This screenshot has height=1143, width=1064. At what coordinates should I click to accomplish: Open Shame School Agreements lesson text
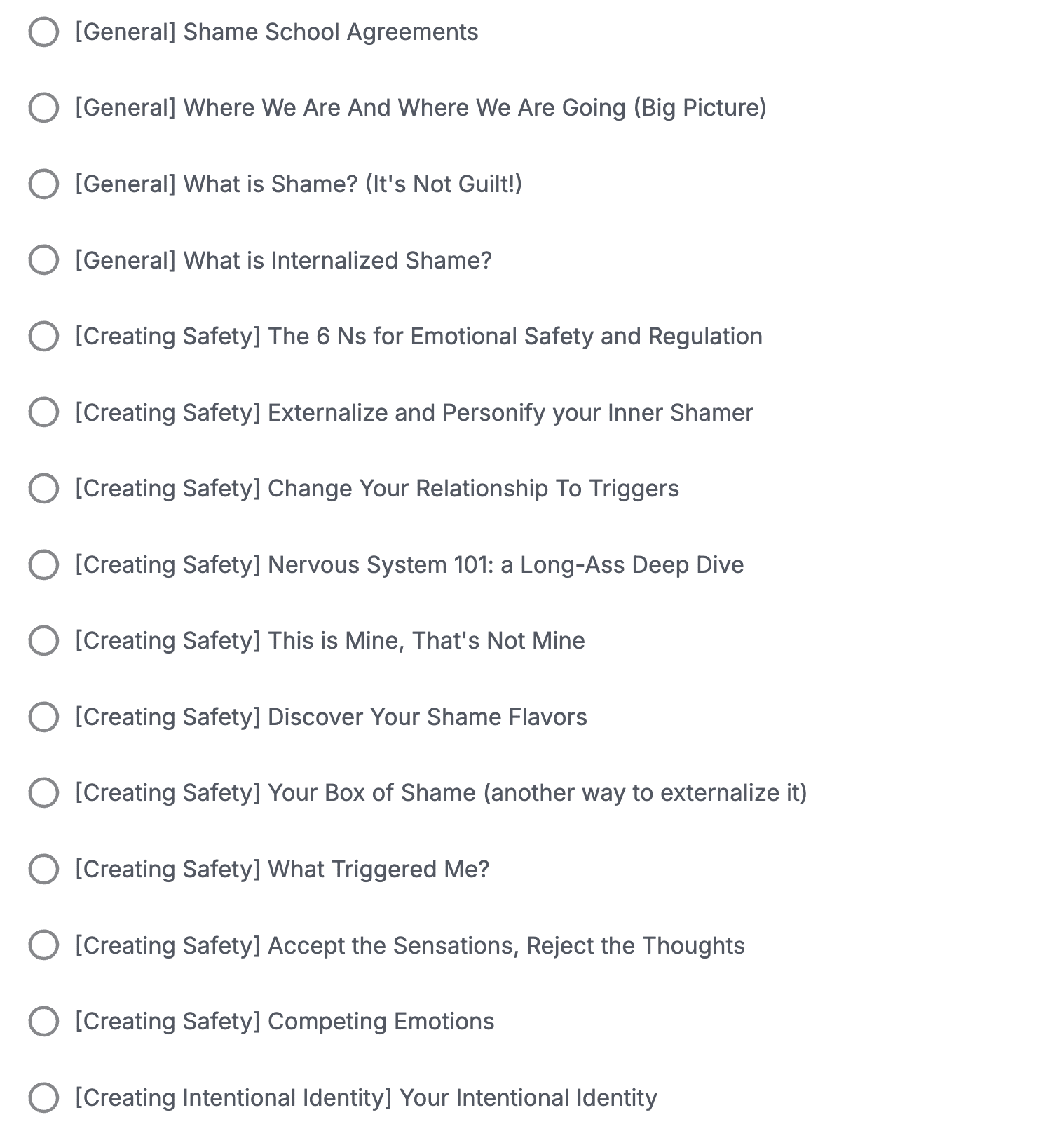click(x=276, y=32)
